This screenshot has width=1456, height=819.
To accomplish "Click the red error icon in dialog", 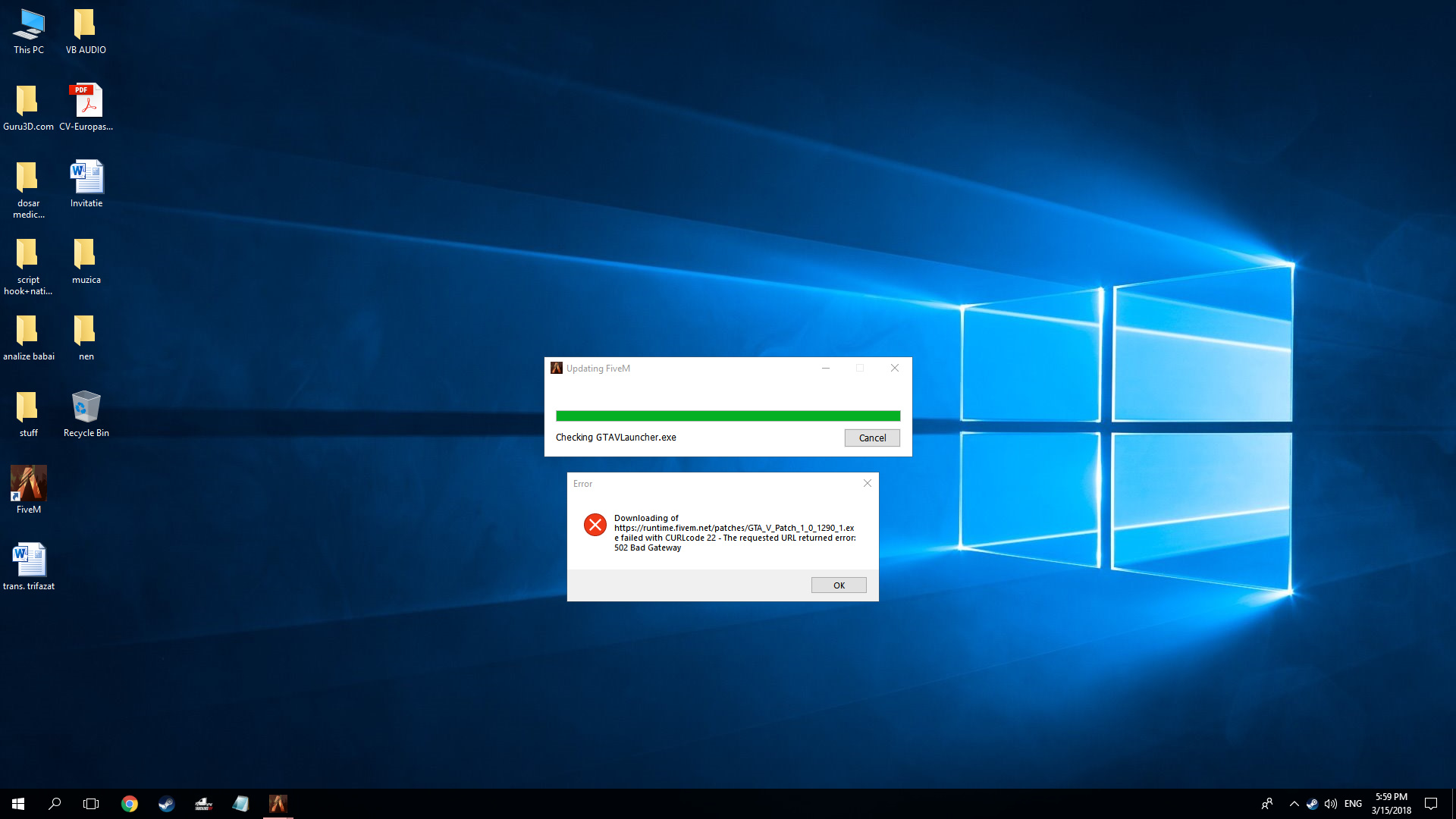I will (x=595, y=525).
